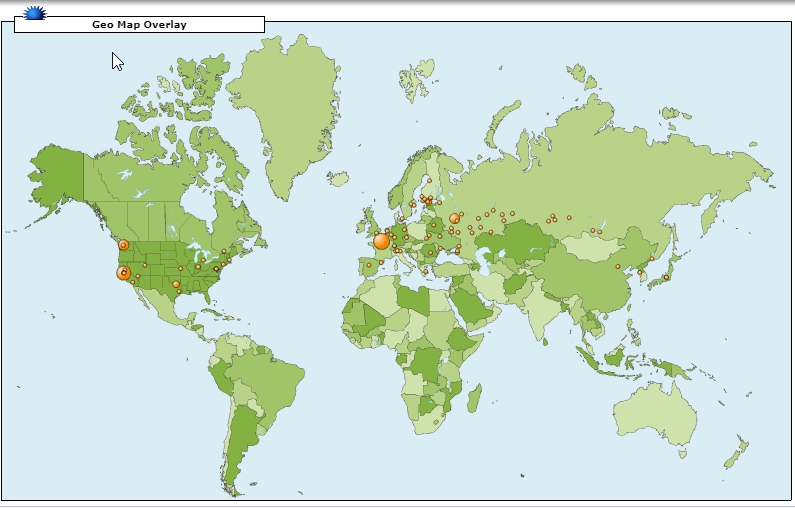Click the small marker on Japan
Viewport: 795px width, 508px height.
click(666, 277)
